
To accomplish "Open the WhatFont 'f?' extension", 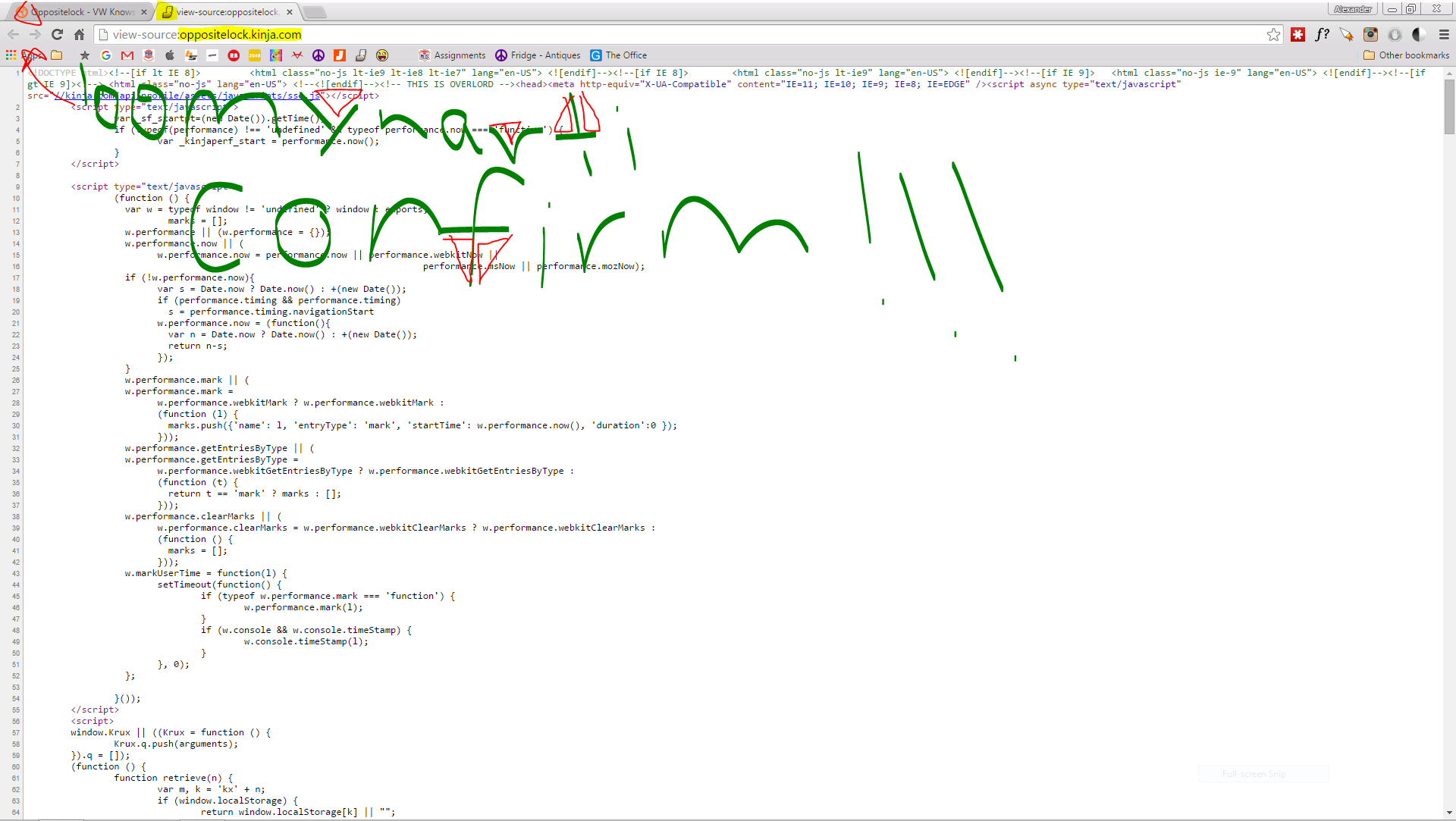I will 1323,35.
